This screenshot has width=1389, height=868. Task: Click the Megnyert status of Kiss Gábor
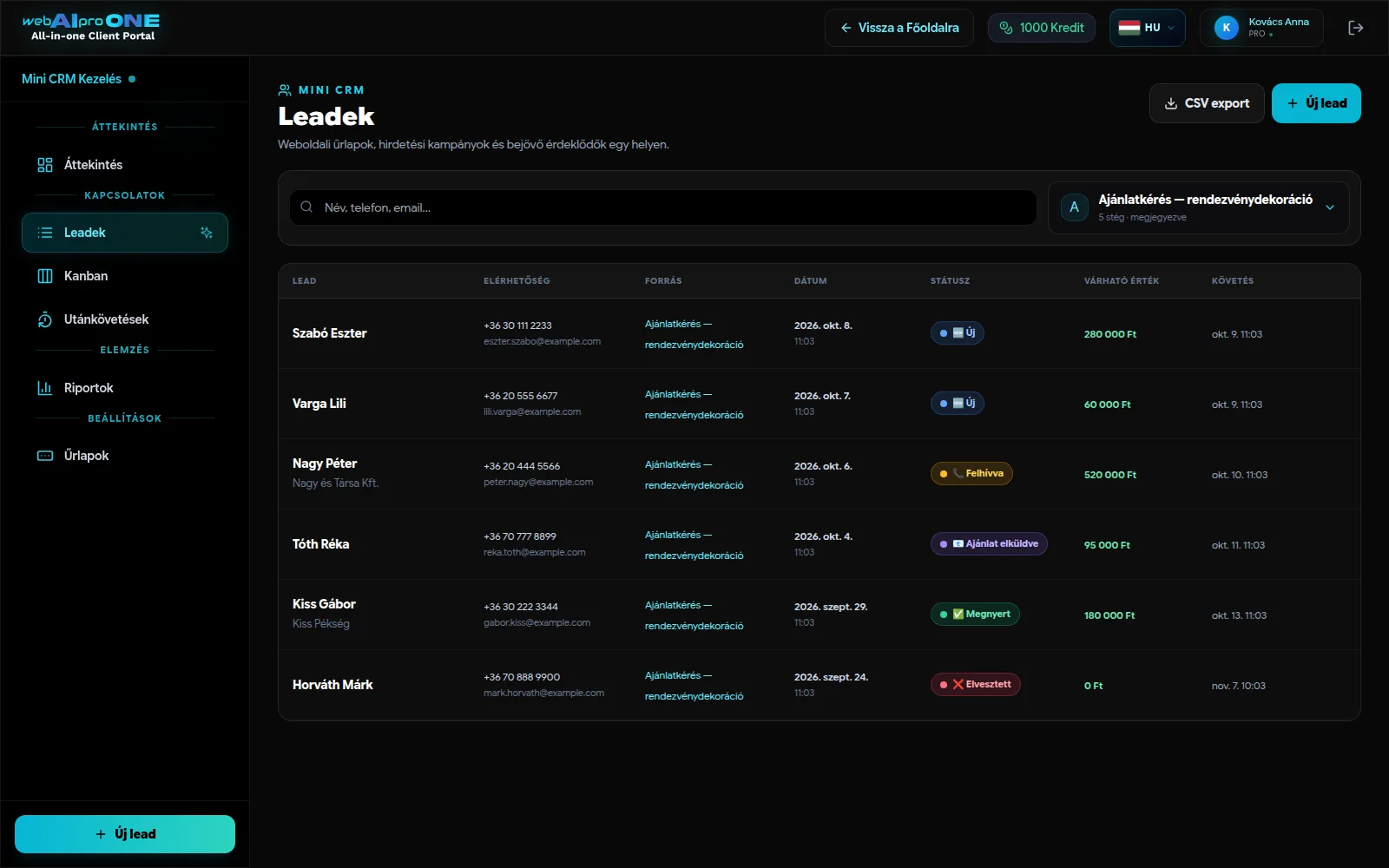[975, 615]
